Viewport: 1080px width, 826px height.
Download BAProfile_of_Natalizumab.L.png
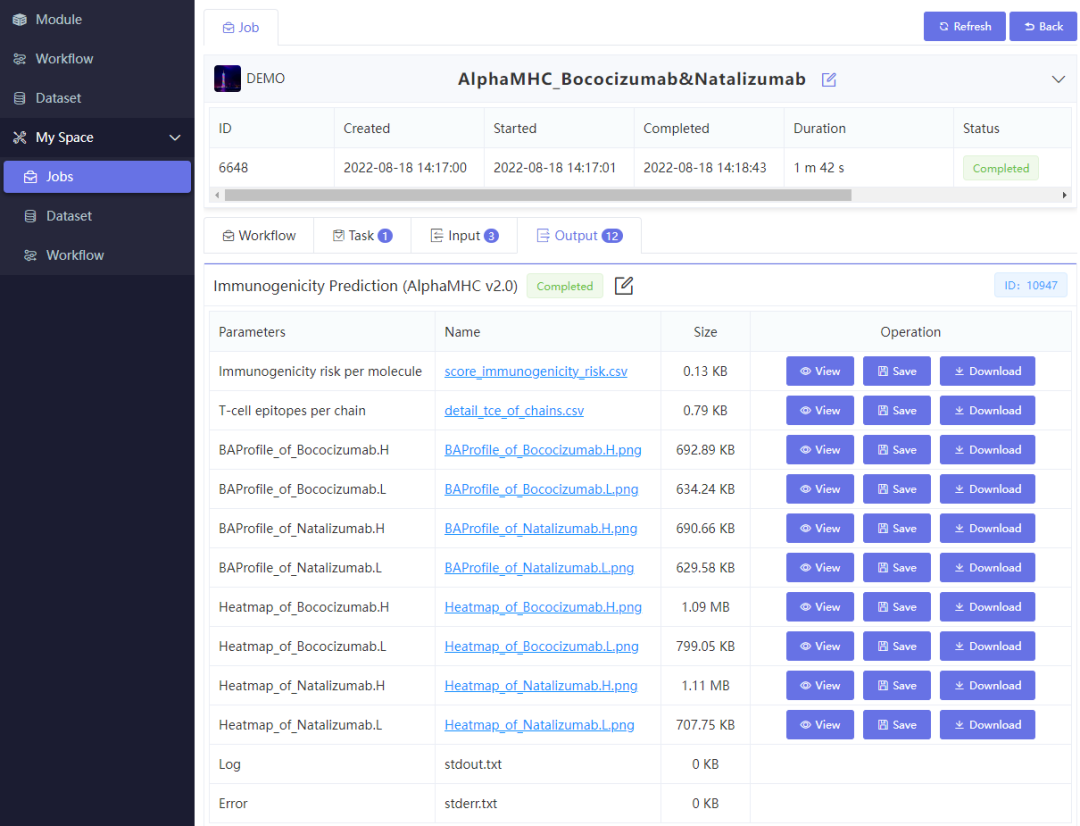point(986,568)
